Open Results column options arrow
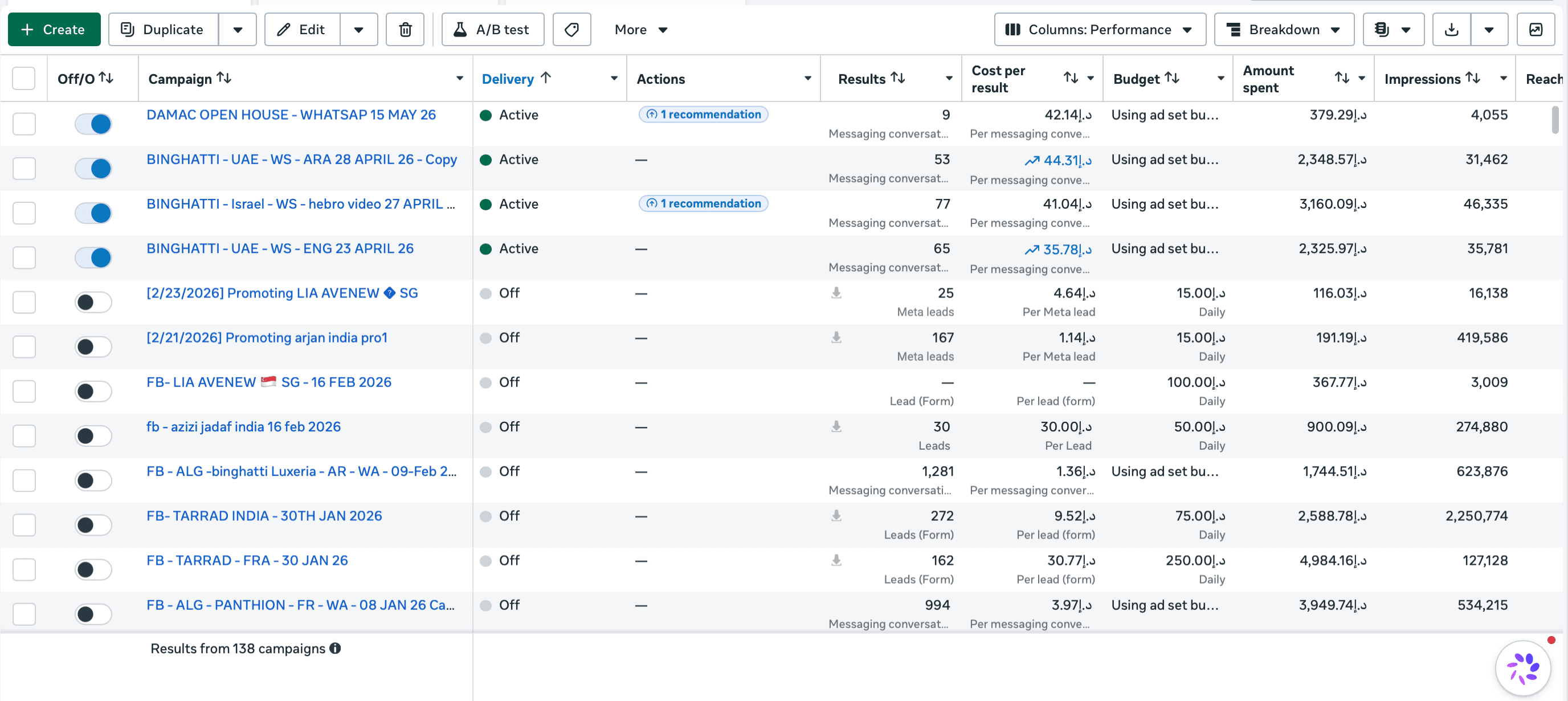The height and width of the screenshot is (701, 1568). coord(949,78)
